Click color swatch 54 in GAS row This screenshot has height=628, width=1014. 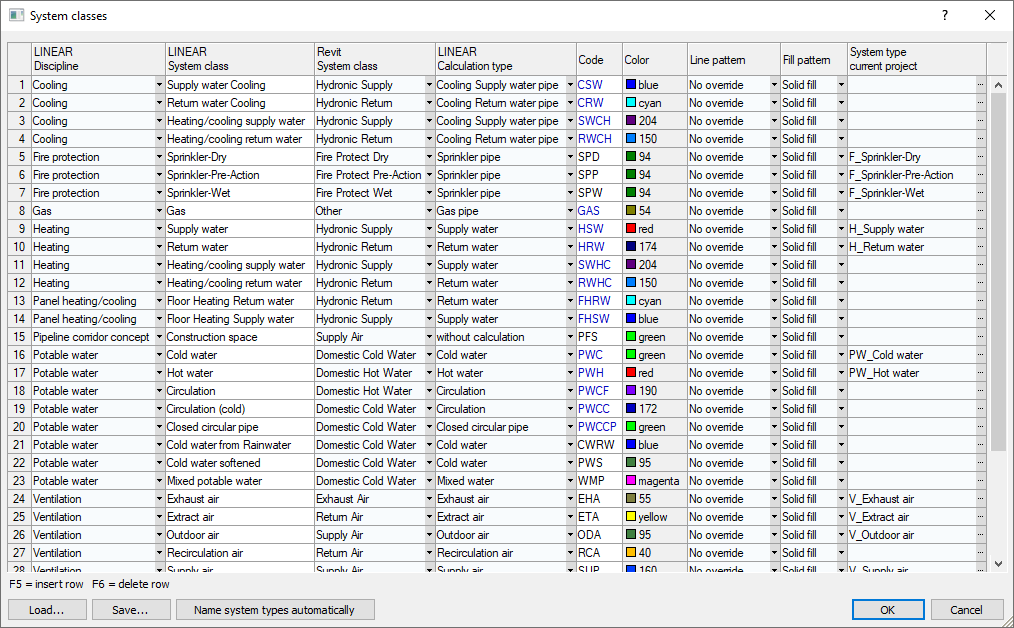(631, 211)
